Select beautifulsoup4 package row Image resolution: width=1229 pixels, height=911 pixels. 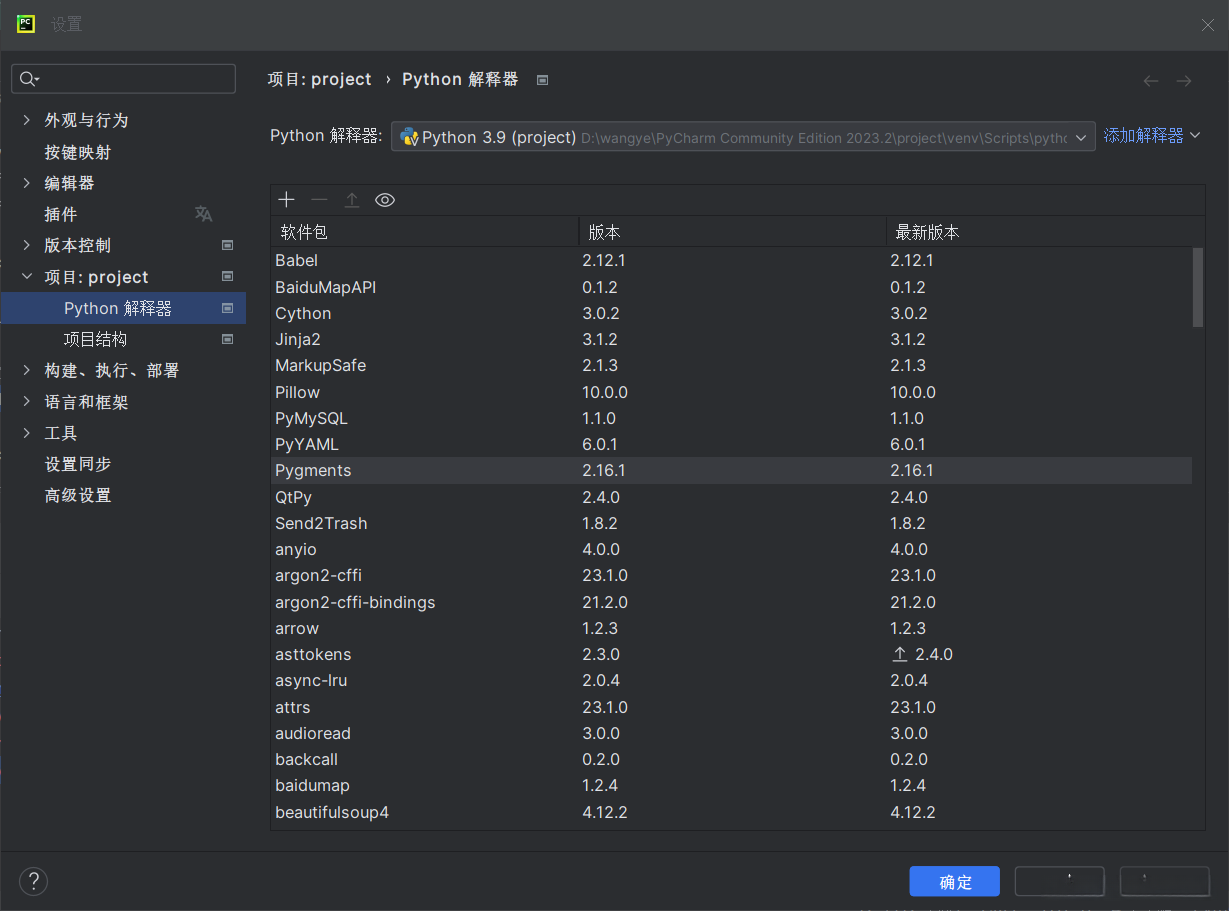(x=731, y=812)
